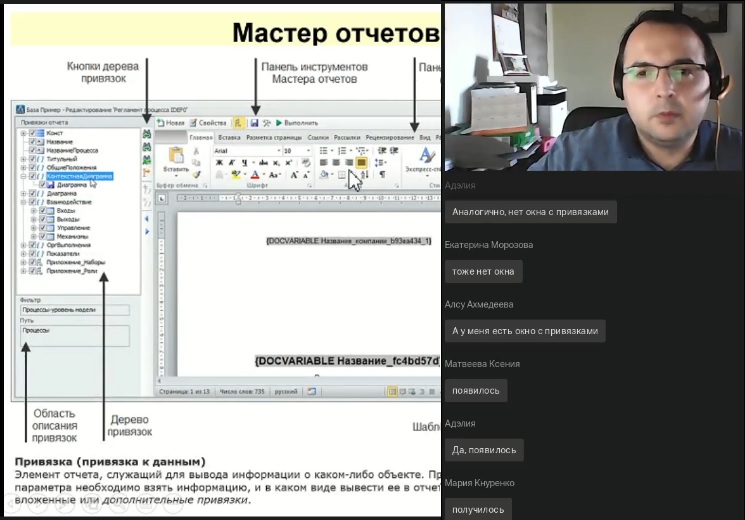
Task: Open the tools settings icon next to Save
Action: (267, 123)
